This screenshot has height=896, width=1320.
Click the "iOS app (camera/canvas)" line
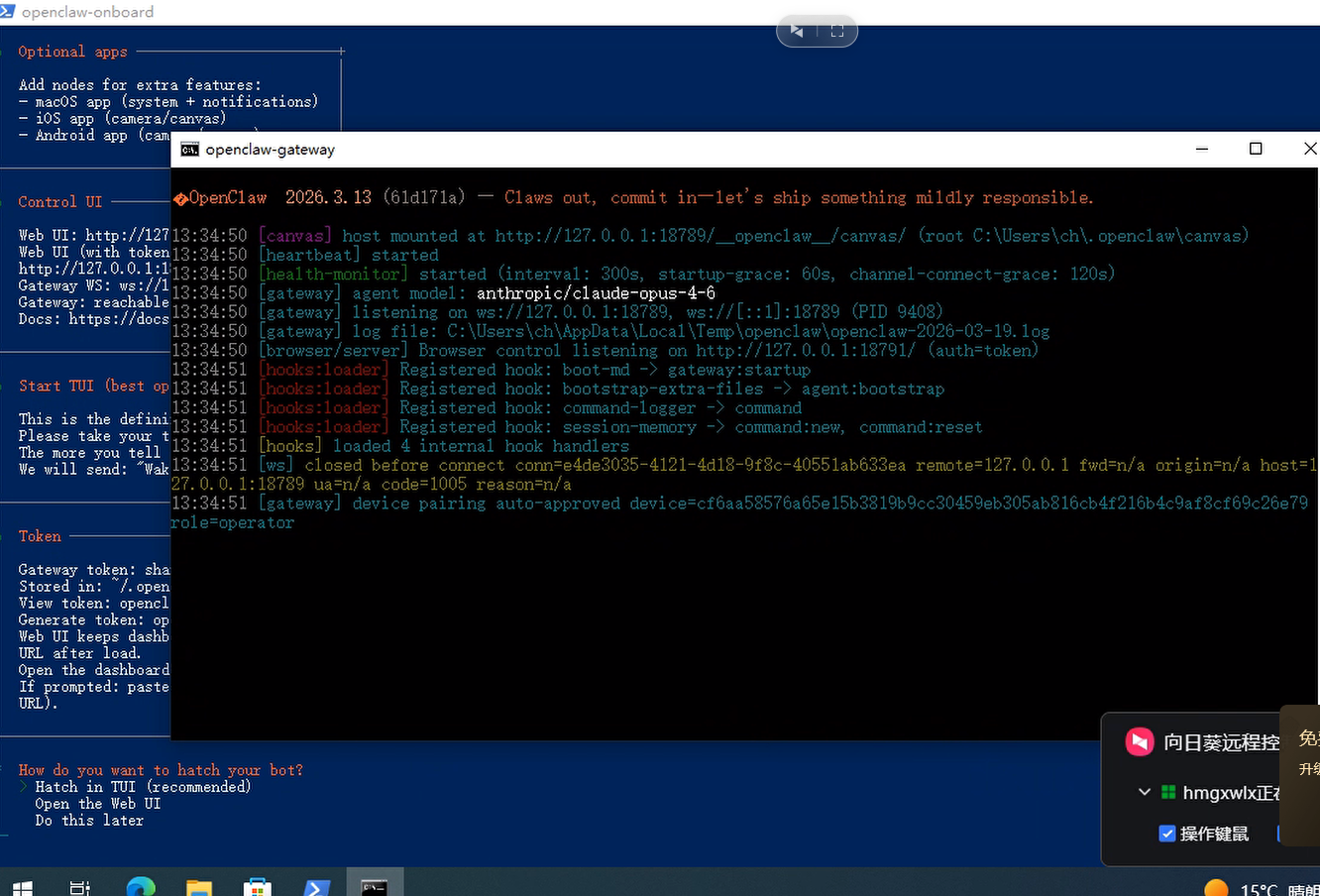click(122, 118)
